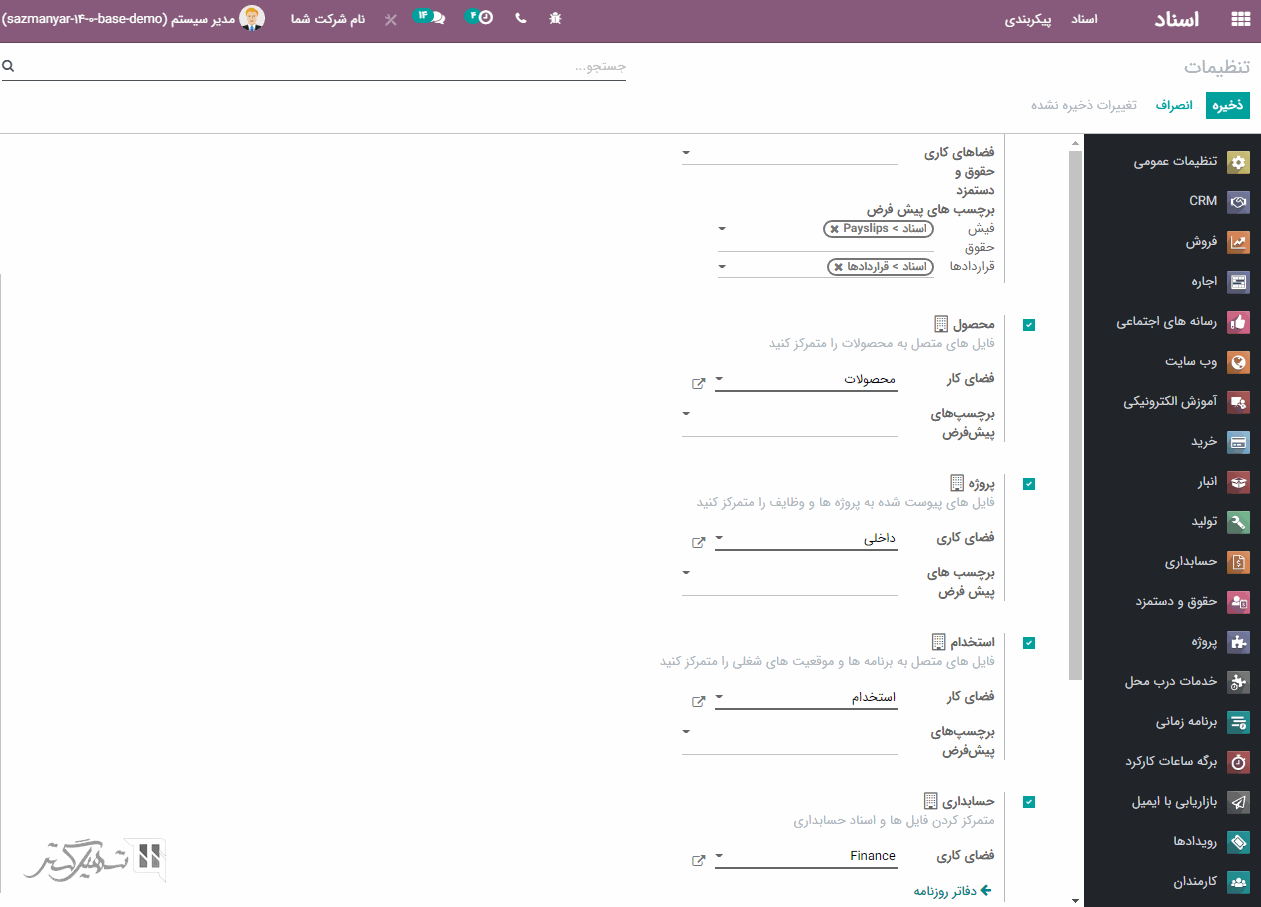1261x907 pixels.
Task: Click the اسناد app title
Action: coord(1176,19)
